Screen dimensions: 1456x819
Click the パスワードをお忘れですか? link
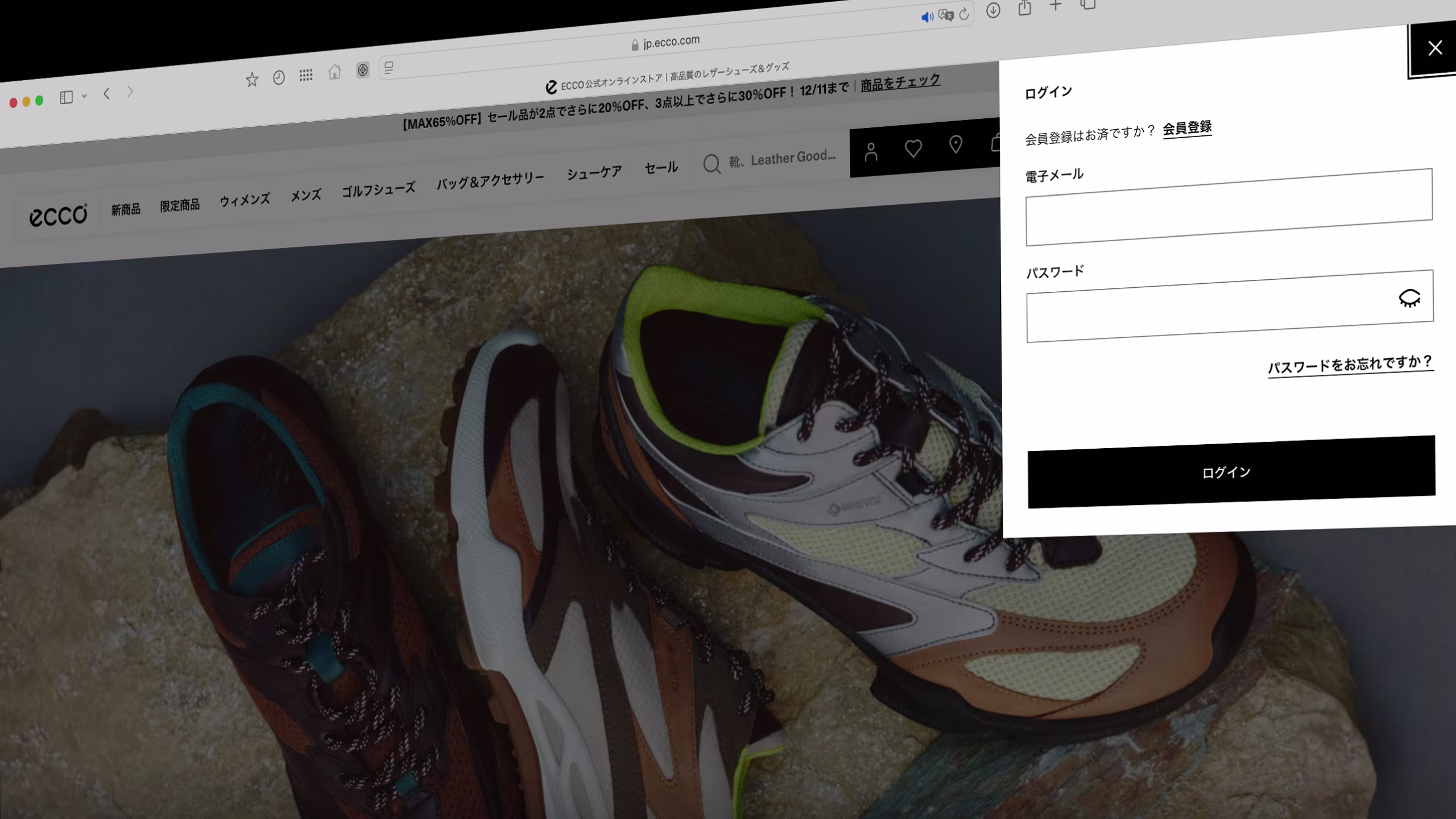click(x=1350, y=365)
